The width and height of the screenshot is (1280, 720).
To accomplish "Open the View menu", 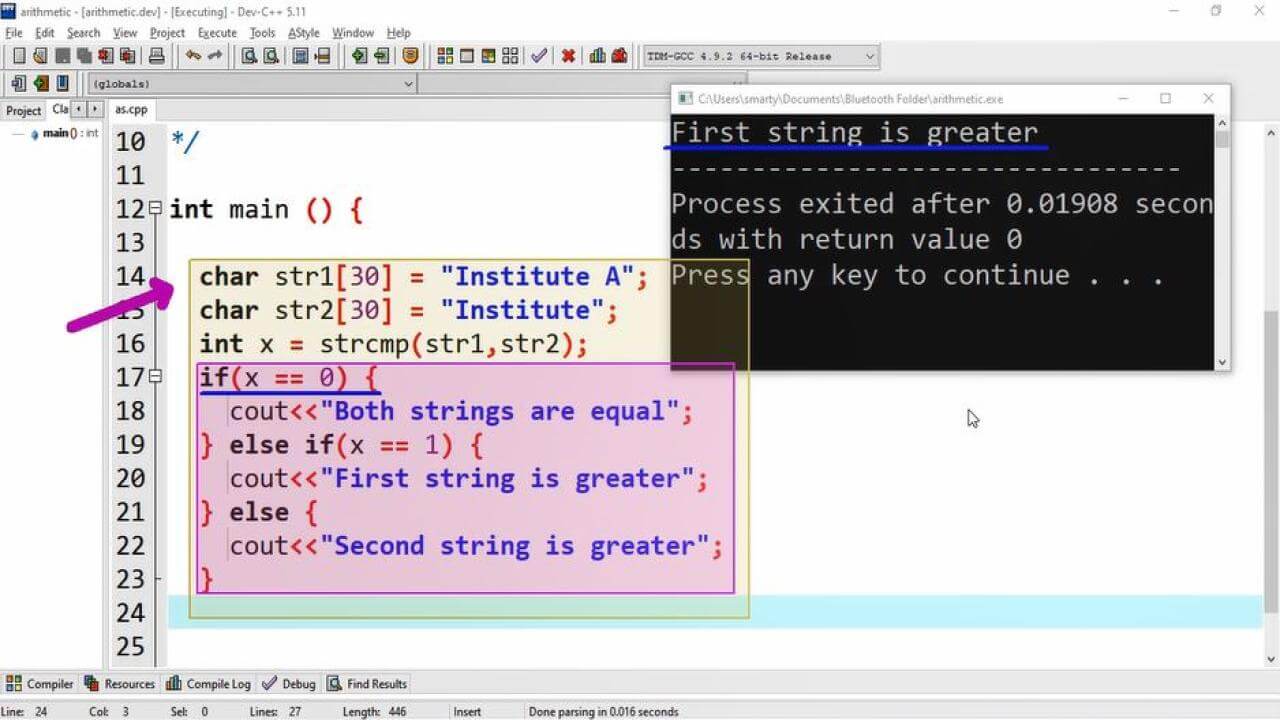I will pyautogui.click(x=125, y=33).
